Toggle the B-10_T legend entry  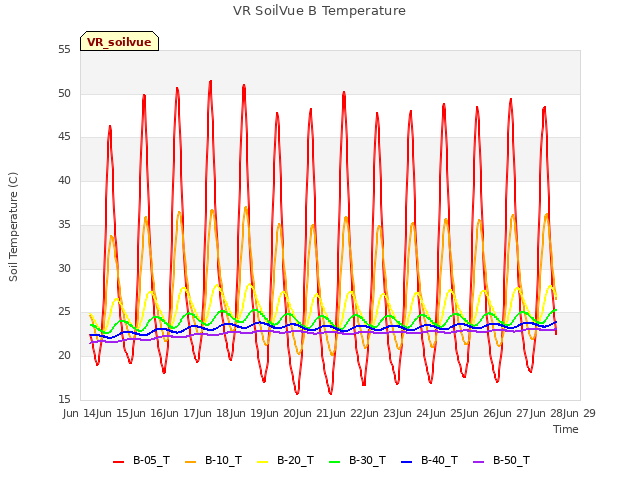pos(213,461)
